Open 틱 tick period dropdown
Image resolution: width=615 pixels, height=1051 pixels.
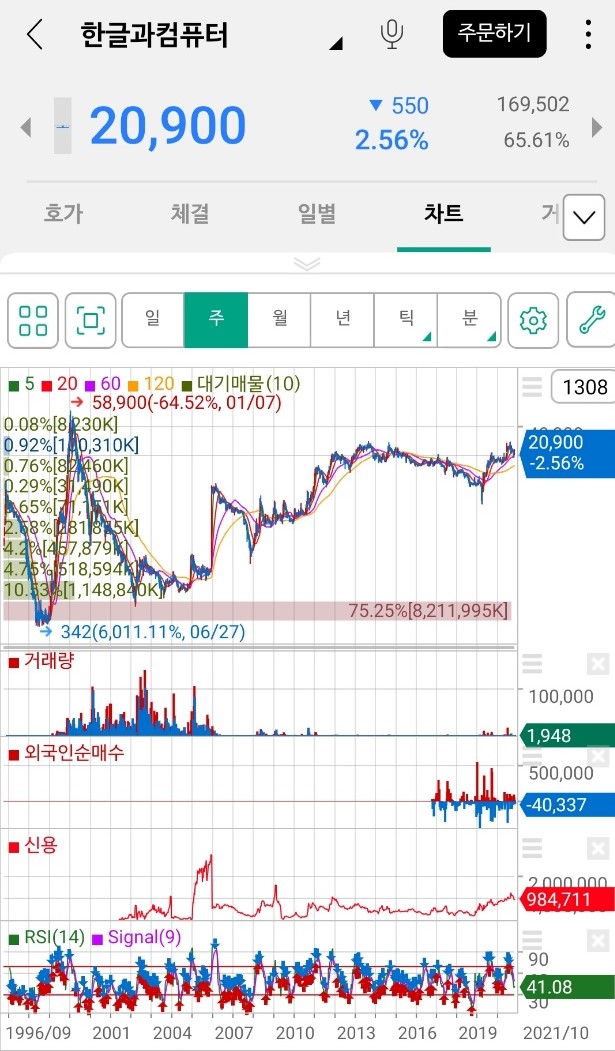[x=405, y=320]
